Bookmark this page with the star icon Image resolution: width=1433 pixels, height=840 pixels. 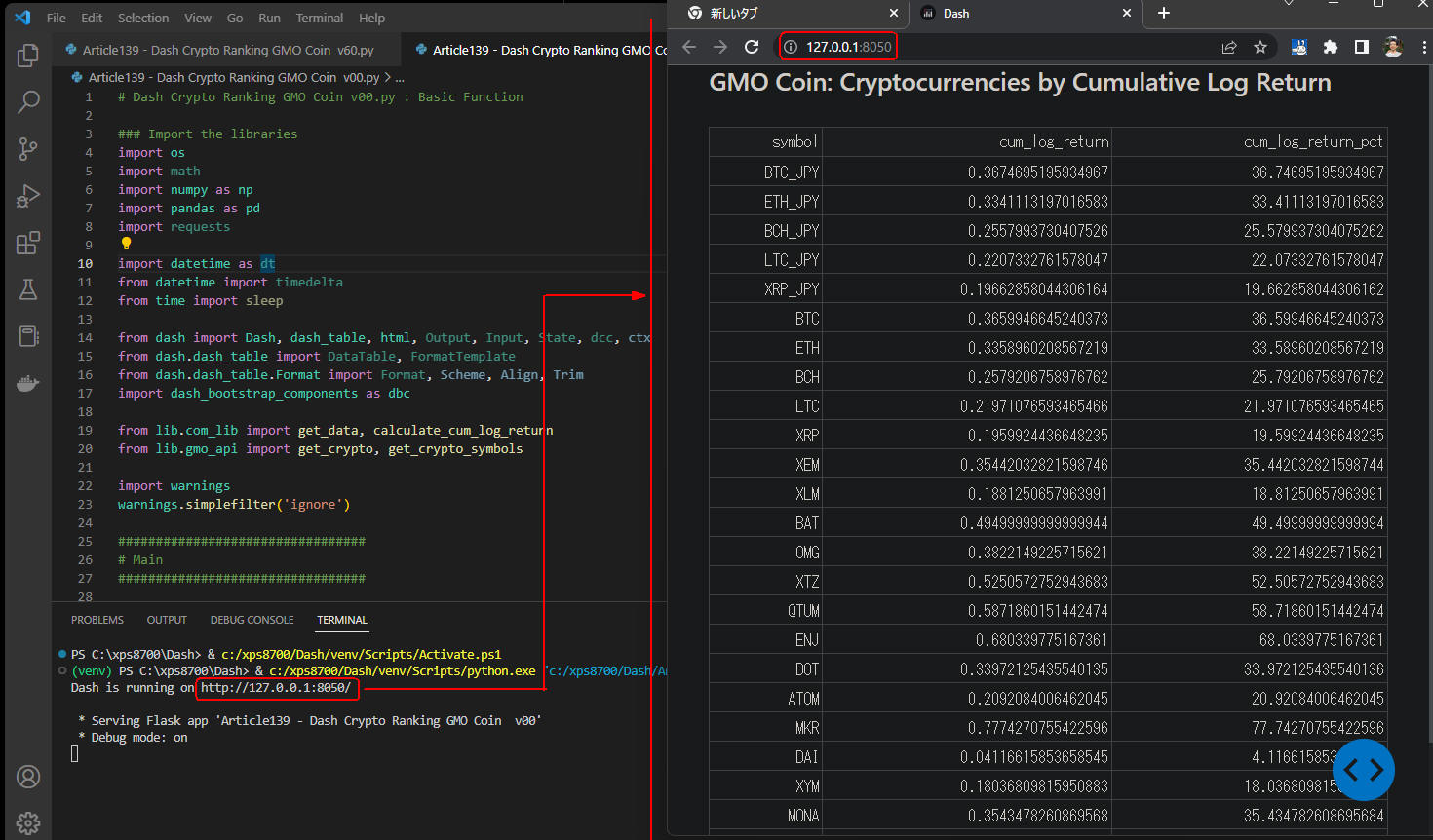(1260, 47)
